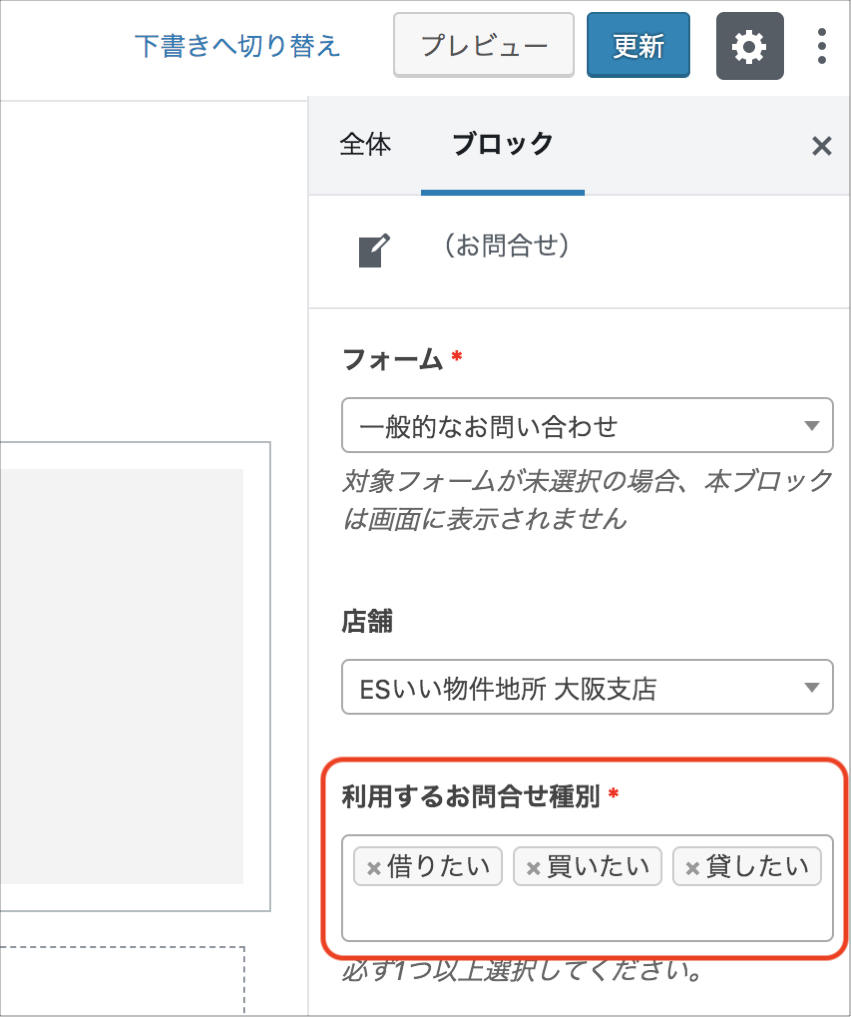Screen dimensions: 851x1017
Task: Click the blue 更新 button
Action: point(638,46)
